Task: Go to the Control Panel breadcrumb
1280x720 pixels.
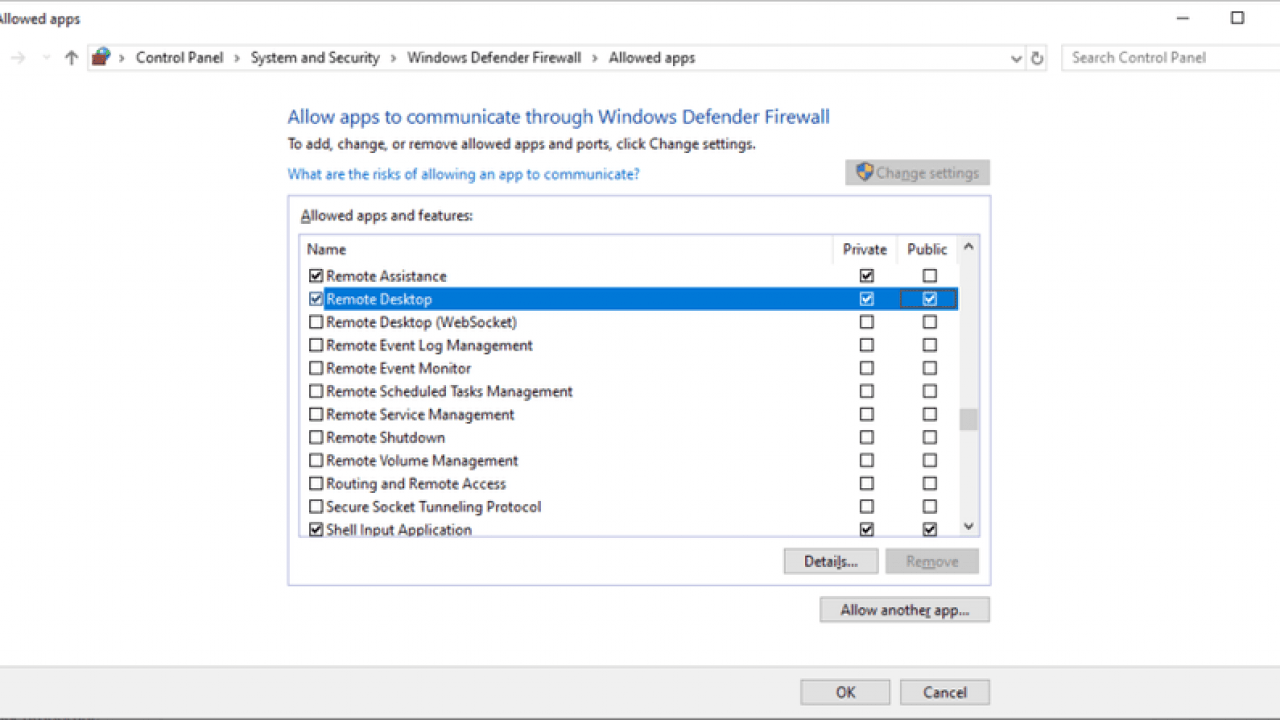Action: (182, 58)
